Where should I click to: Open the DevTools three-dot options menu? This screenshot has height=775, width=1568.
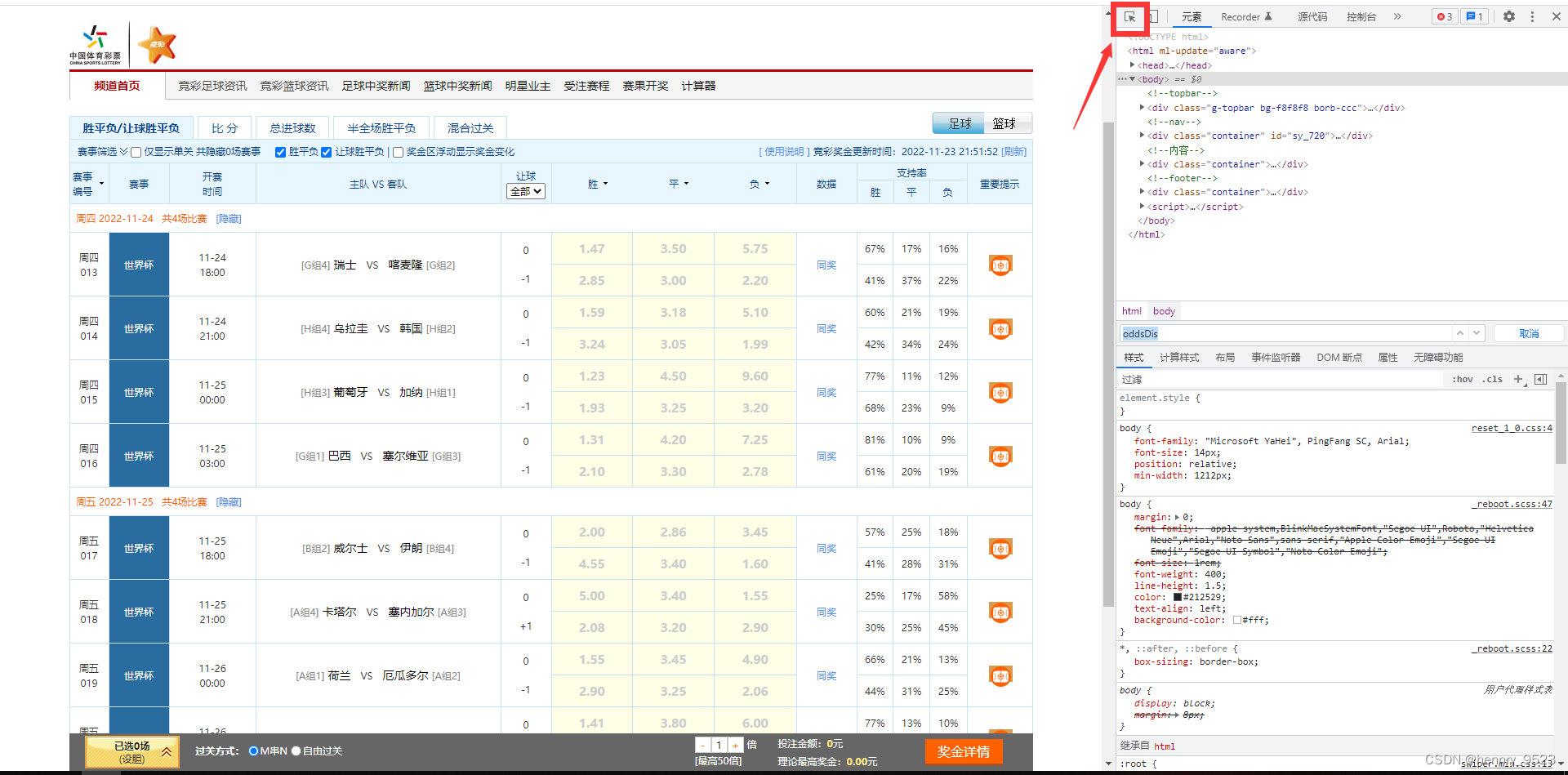[1532, 16]
